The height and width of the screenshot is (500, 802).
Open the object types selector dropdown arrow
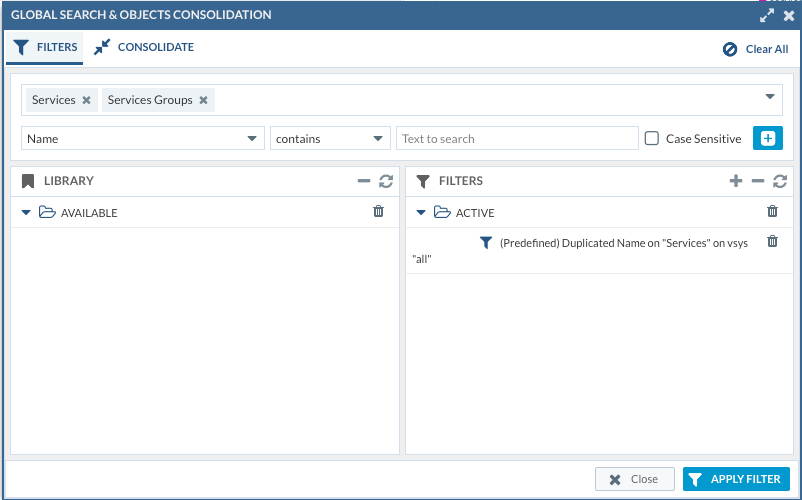coord(770,97)
